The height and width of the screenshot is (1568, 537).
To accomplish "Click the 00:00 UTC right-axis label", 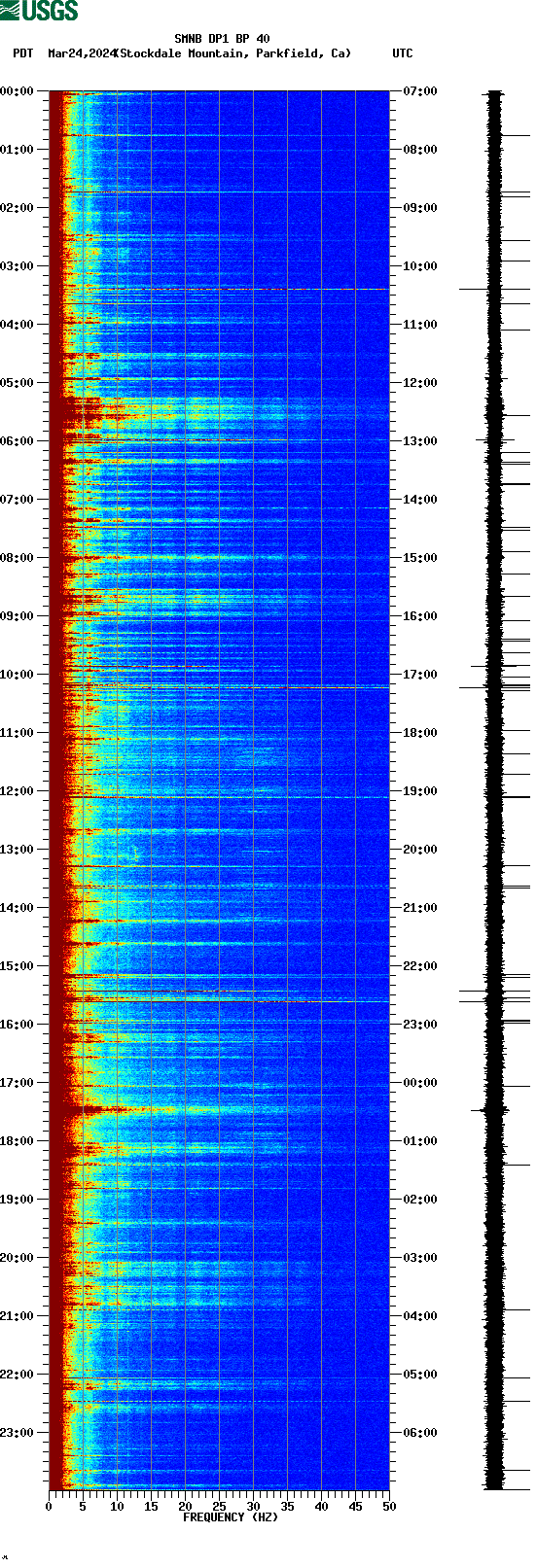I will 420,1083.
